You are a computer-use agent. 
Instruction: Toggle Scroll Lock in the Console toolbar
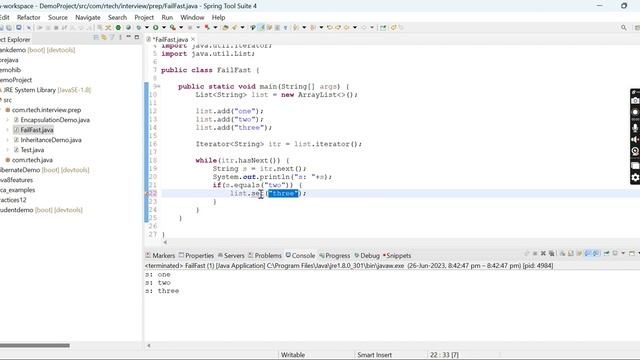coord(571,253)
